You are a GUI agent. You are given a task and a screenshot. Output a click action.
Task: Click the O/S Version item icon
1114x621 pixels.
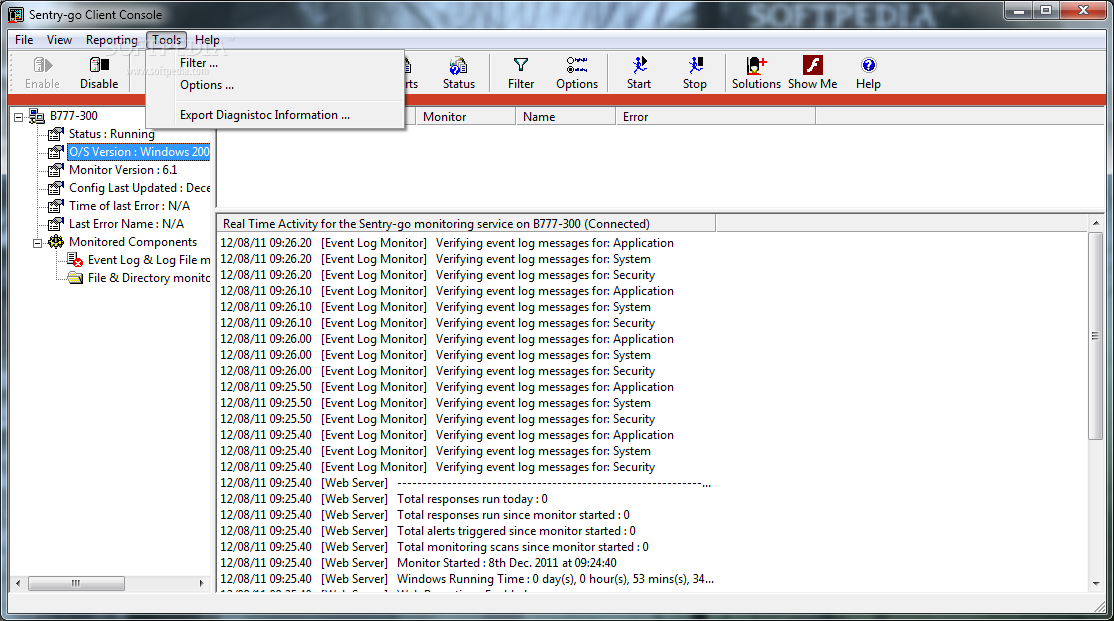(x=55, y=152)
